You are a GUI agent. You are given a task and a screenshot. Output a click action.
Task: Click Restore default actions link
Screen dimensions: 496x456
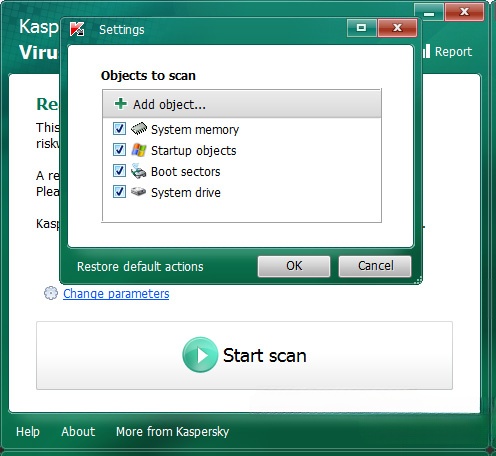tap(140, 267)
